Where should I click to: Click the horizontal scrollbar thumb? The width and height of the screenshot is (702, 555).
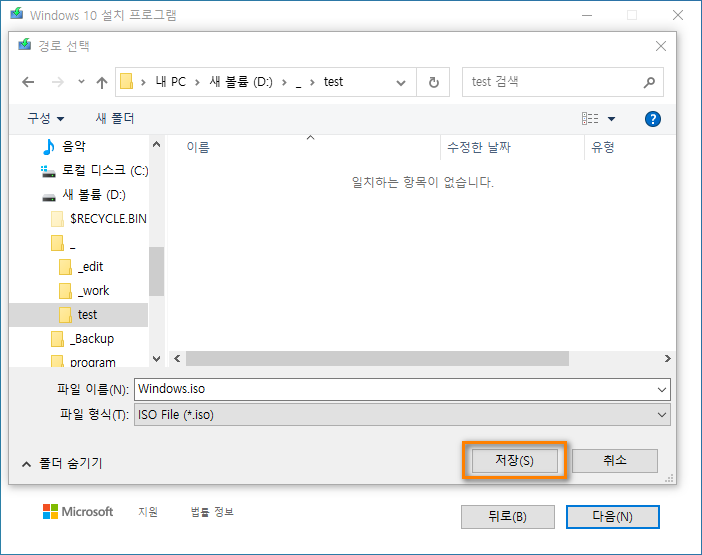click(377, 359)
